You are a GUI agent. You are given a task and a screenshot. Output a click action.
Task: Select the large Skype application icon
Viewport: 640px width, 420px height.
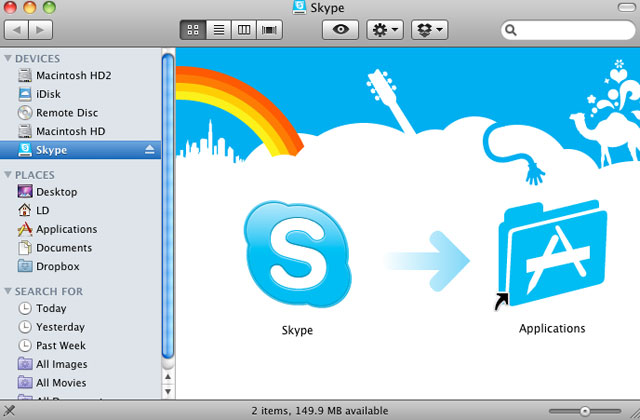pyautogui.click(x=298, y=255)
